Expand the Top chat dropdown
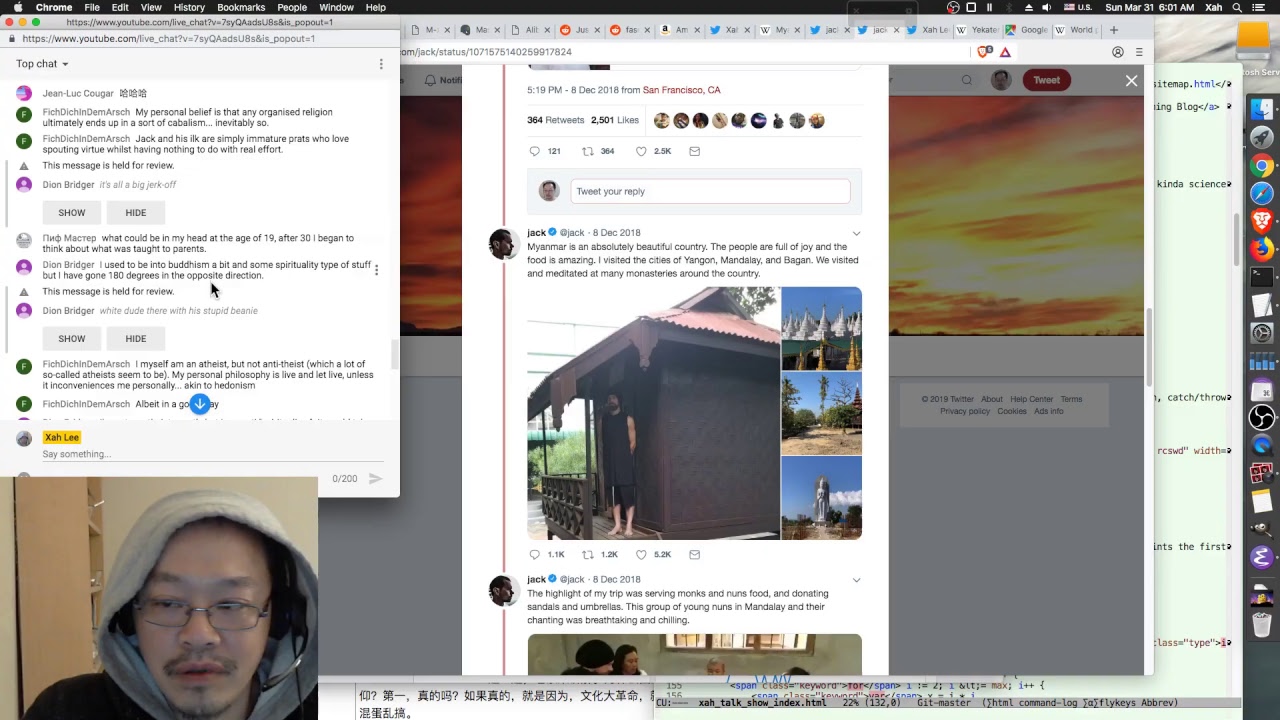Viewport: 1280px width, 720px height. (42, 64)
